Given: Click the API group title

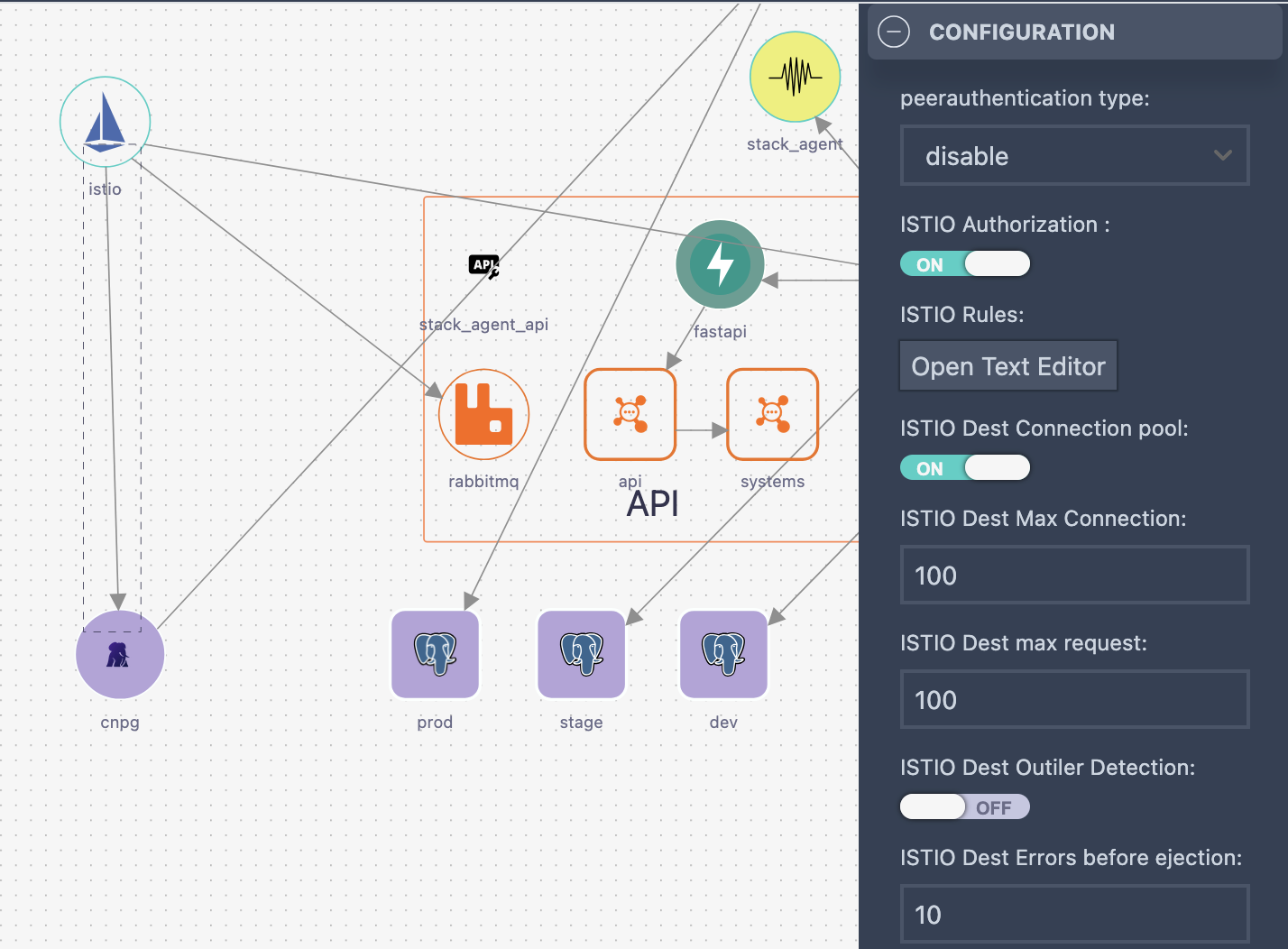Looking at the screenshot, I should 651,503.
